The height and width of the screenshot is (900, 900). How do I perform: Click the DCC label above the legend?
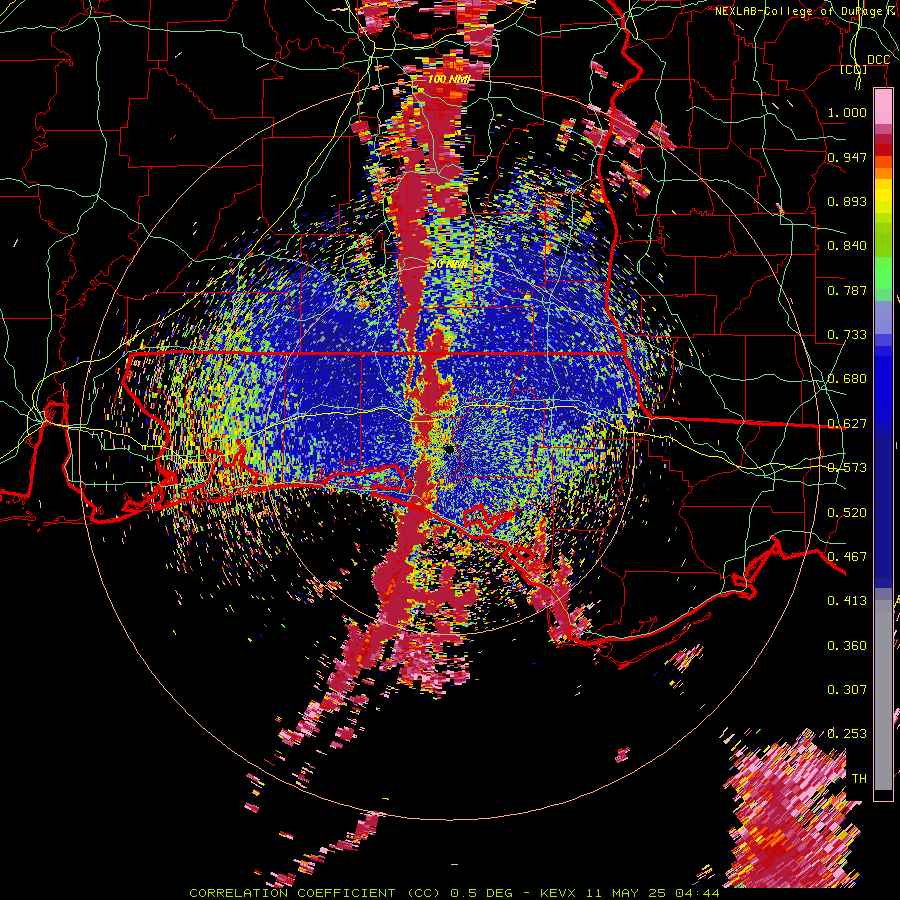point(878,60)
